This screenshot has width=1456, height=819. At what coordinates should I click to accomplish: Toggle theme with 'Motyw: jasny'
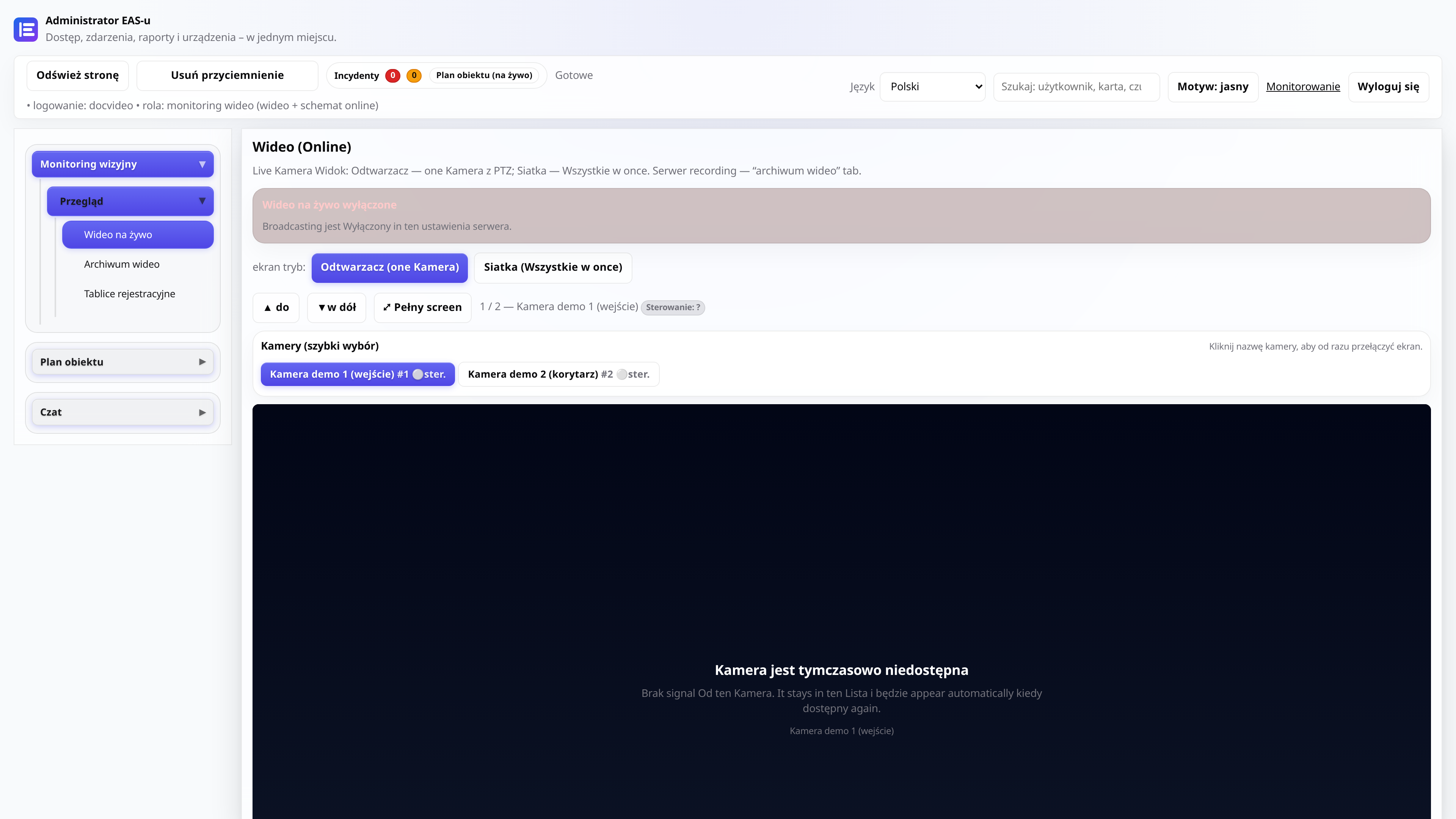coord(1213,86)
